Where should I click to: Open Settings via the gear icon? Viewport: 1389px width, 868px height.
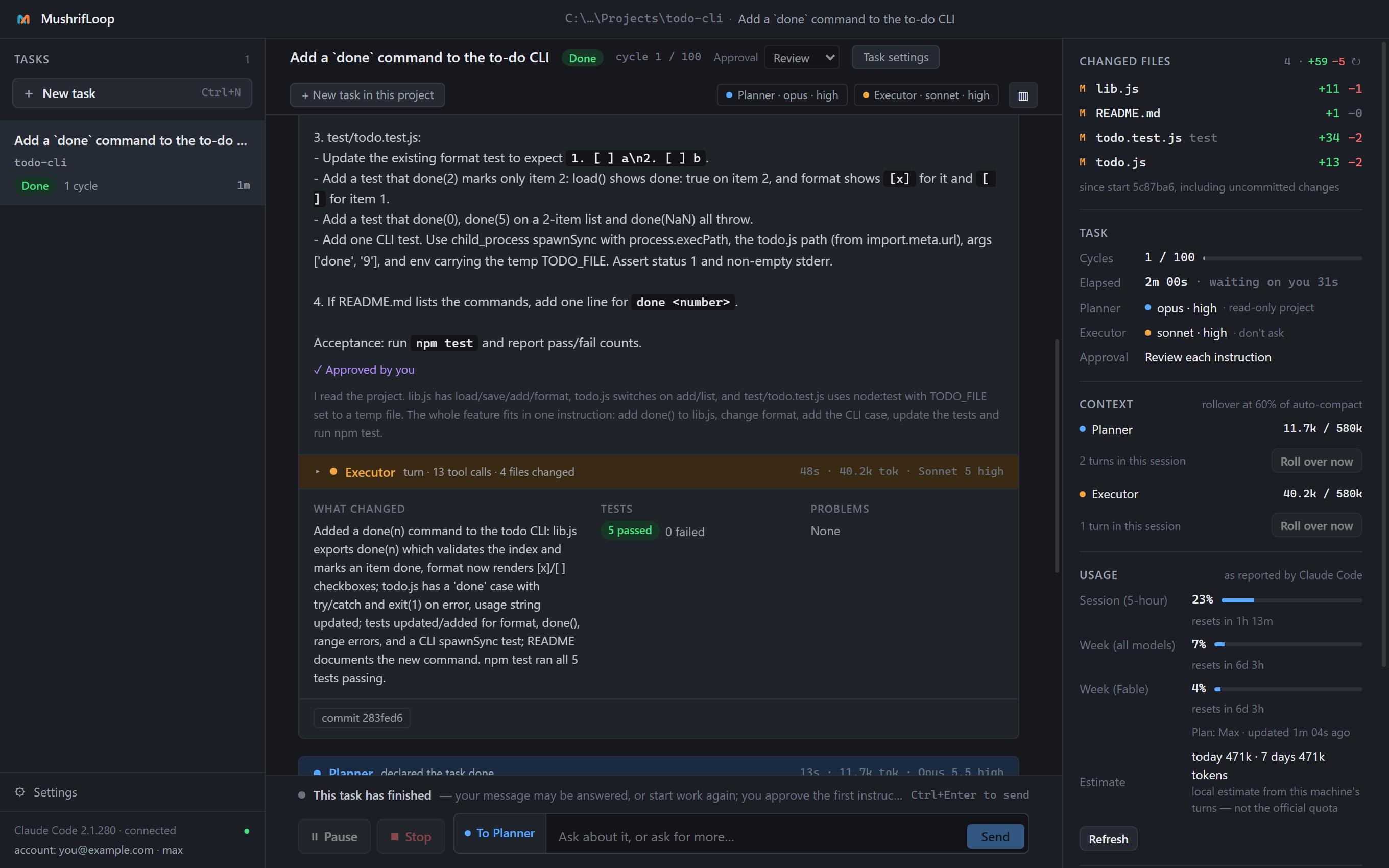(20, 791)
